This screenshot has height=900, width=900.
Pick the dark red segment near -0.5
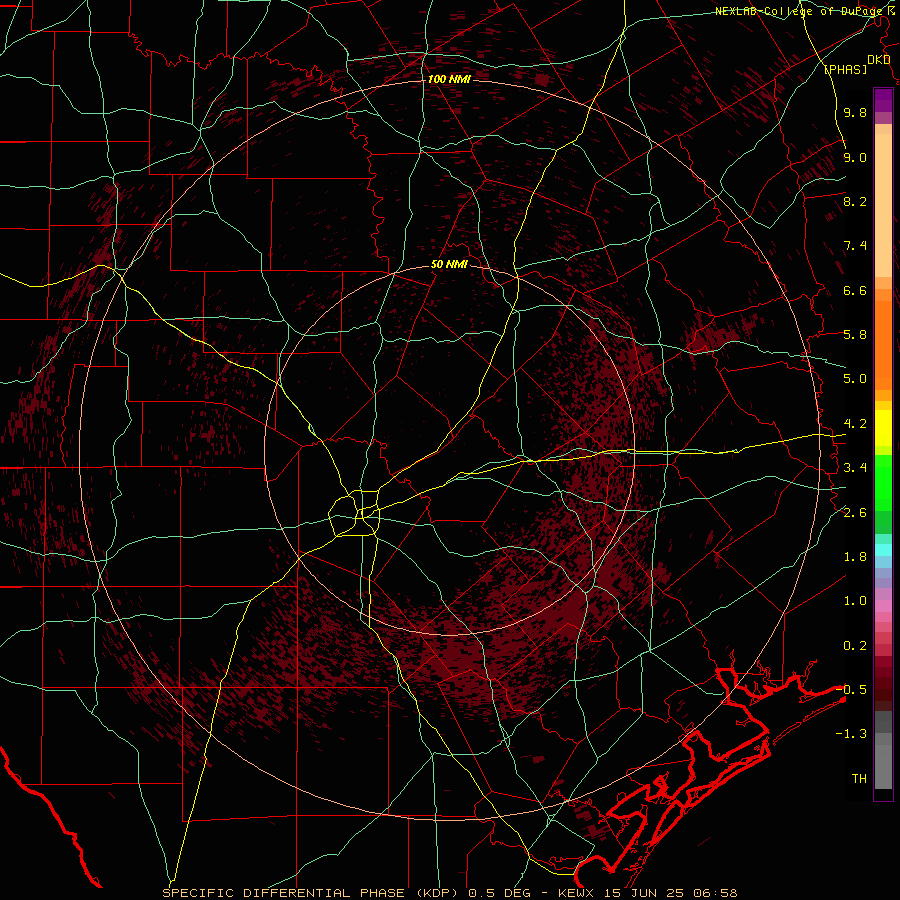(883, 689)
